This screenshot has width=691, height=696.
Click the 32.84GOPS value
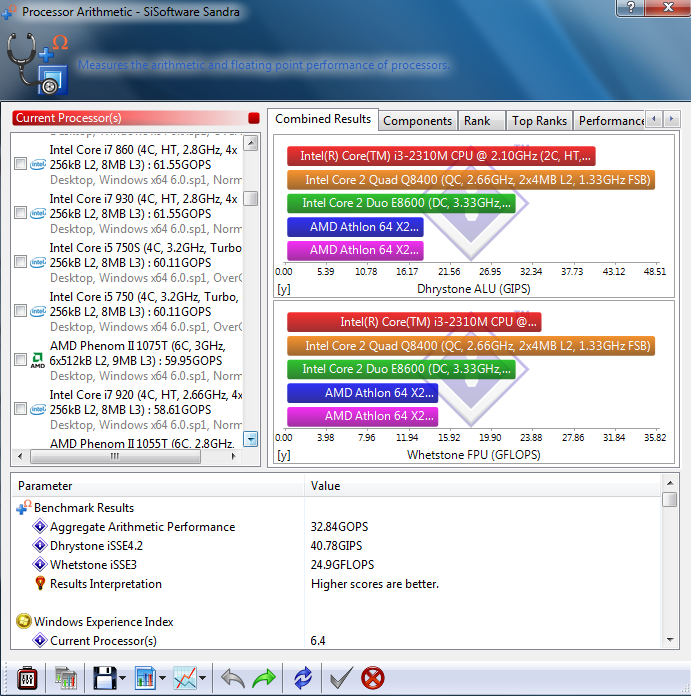(340, 526)
